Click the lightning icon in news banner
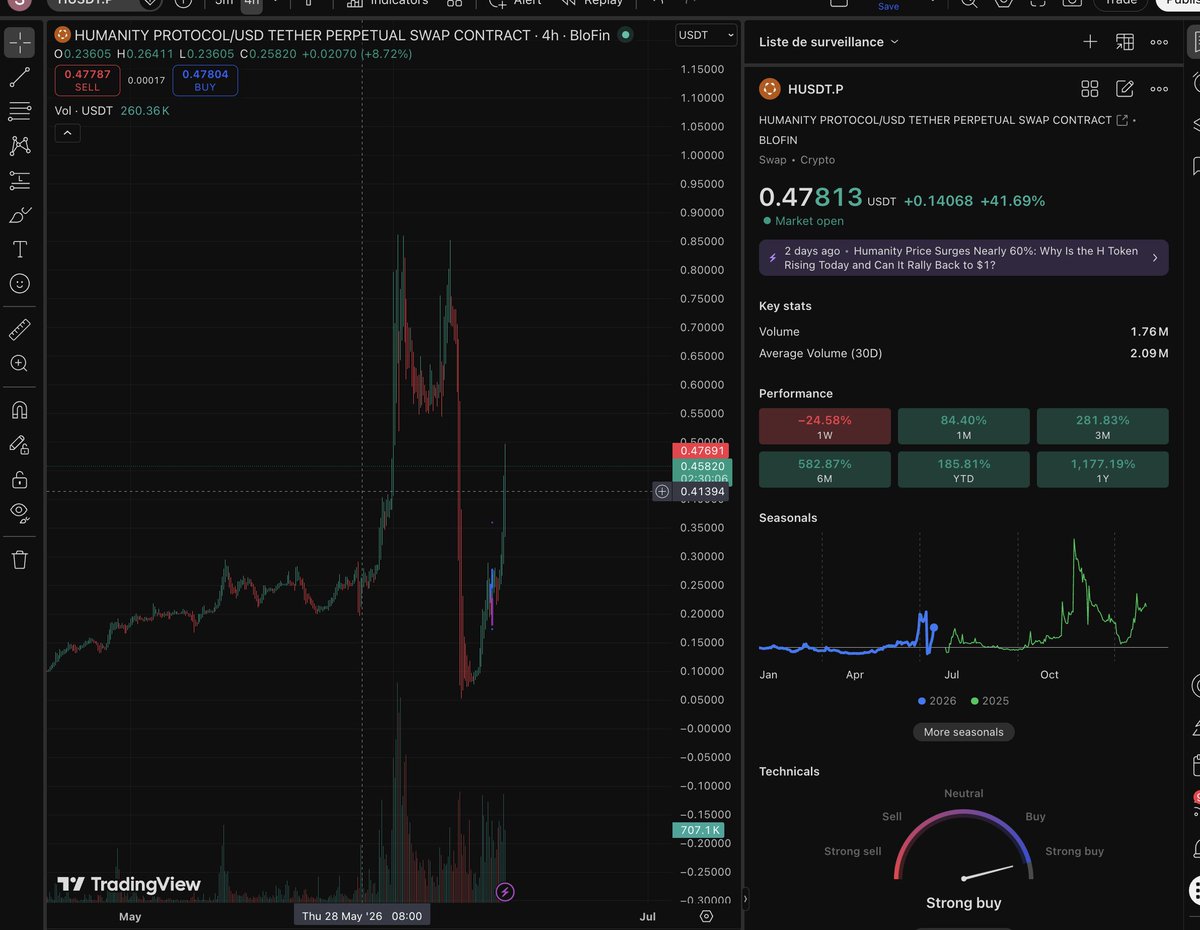The height and width of the screenshot is (930, 1200). pos(772,258)
